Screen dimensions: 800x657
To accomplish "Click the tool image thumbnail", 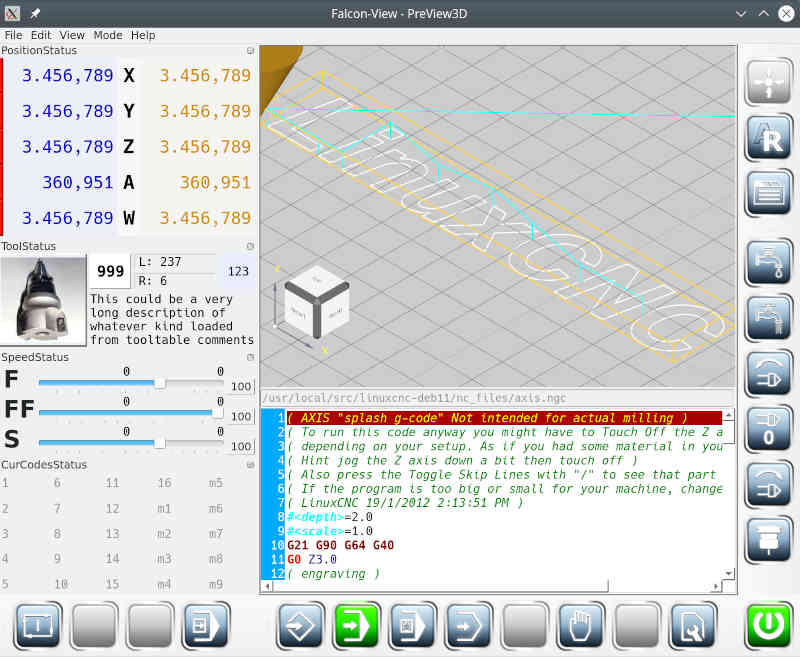I will pyautogui.click(x=43, y=299).
